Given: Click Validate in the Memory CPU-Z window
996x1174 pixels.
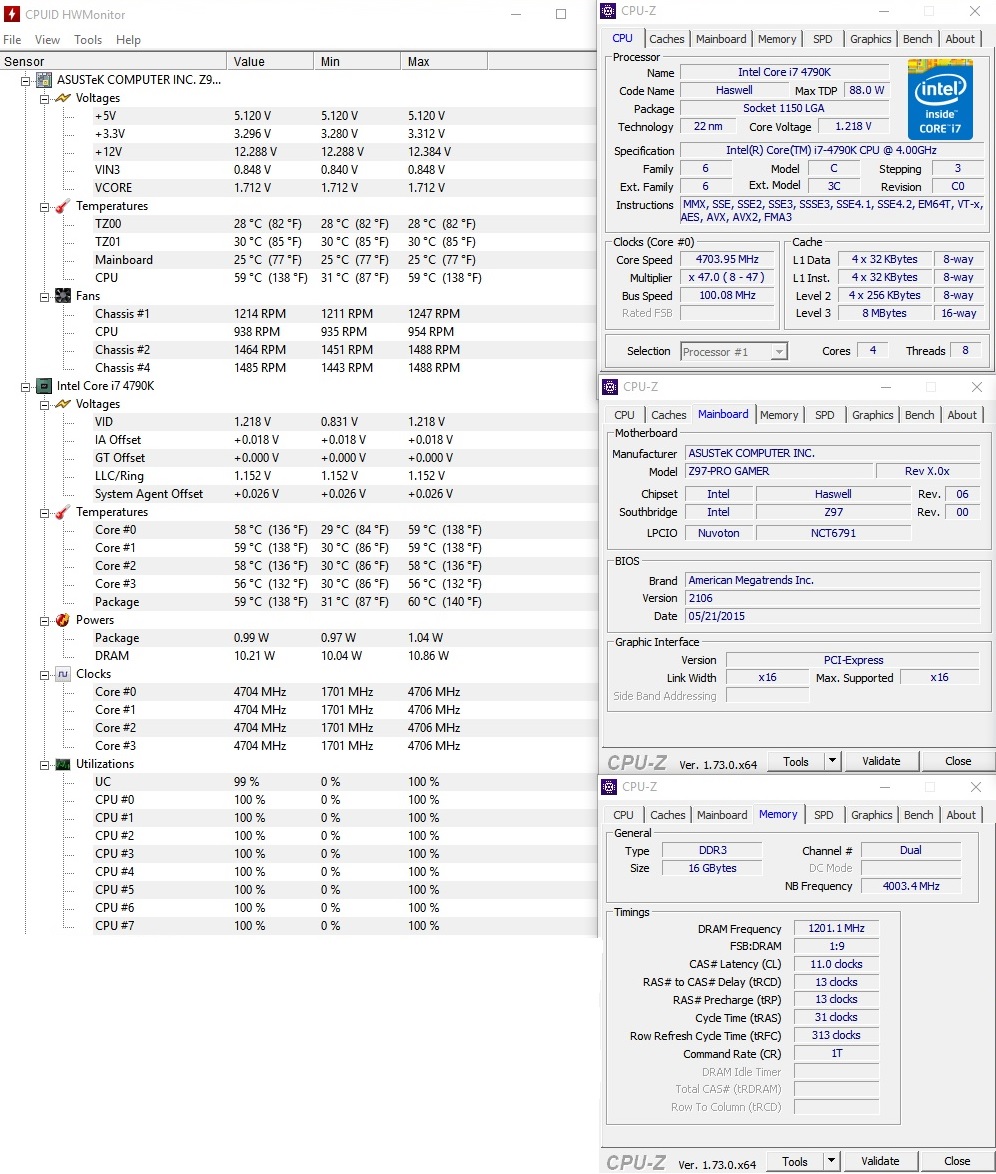Looking at the screenshot, I should [x=880, y=1161].
